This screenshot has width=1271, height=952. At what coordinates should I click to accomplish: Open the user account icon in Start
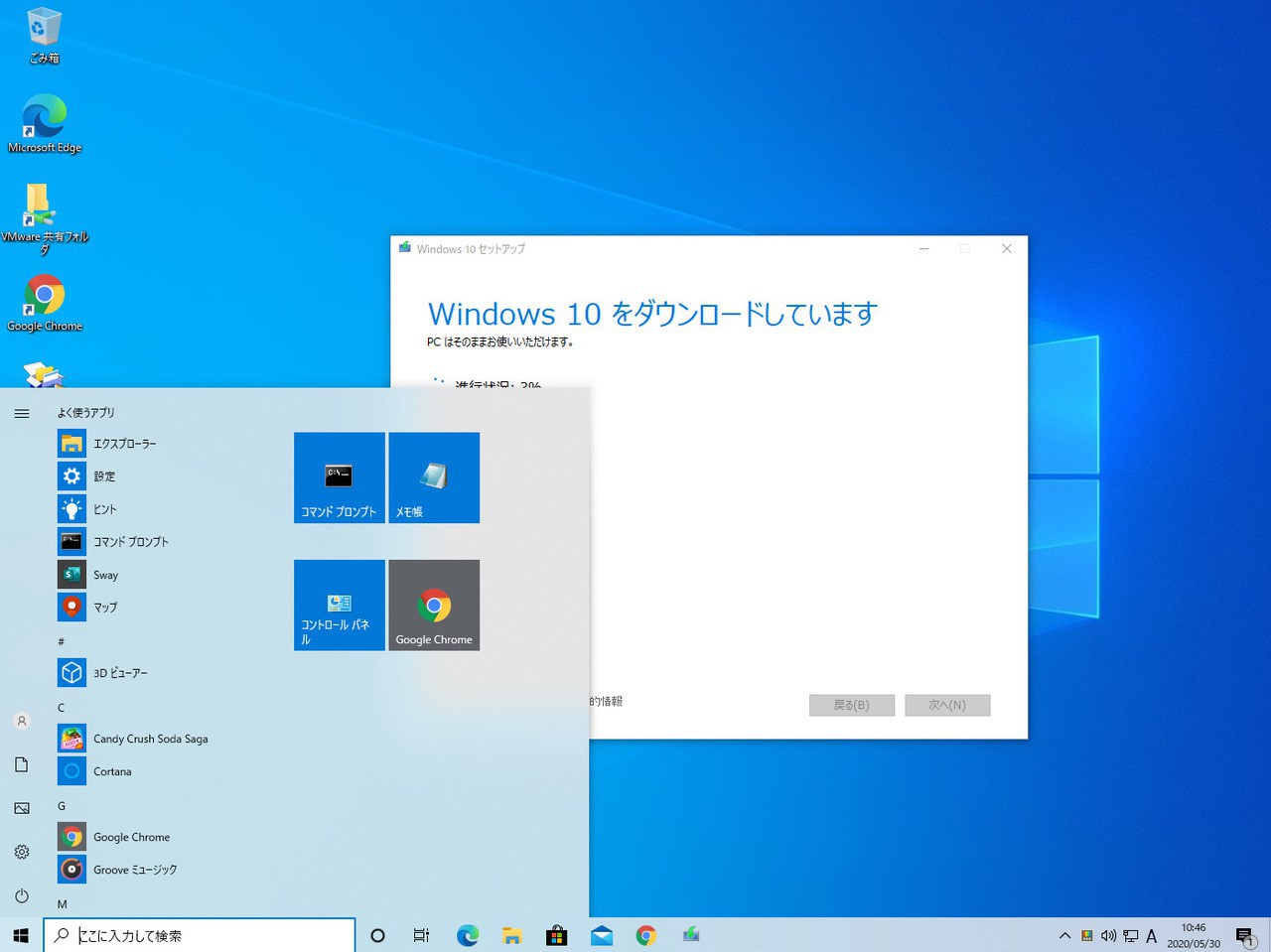(x=22, y=722)
